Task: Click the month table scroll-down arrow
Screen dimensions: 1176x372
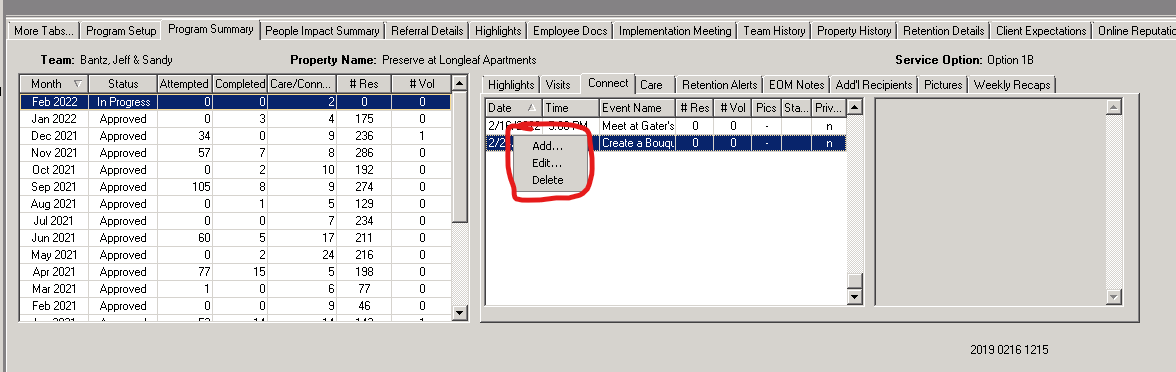Action: point(460,312)
